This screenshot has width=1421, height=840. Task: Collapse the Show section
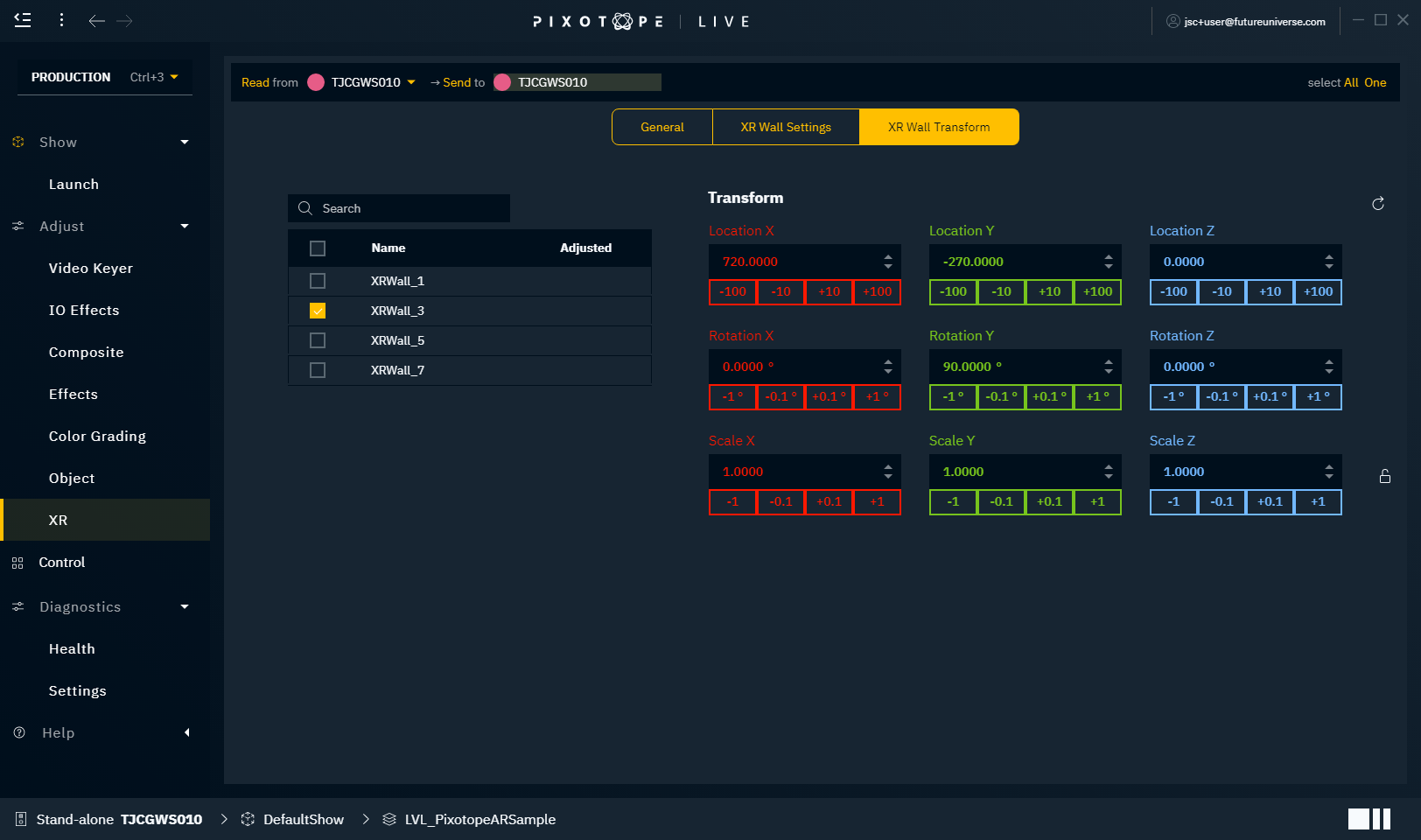(x=185, y=142)
